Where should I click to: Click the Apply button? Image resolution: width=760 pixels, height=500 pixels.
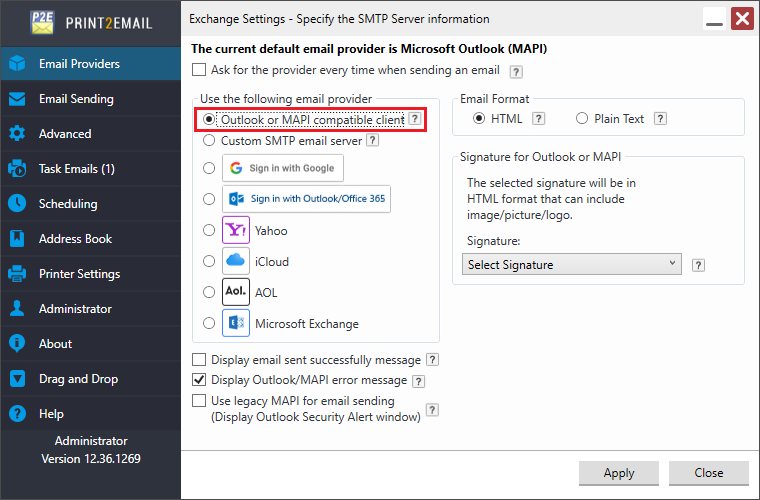pyautogui.click(x=619, y=473)
